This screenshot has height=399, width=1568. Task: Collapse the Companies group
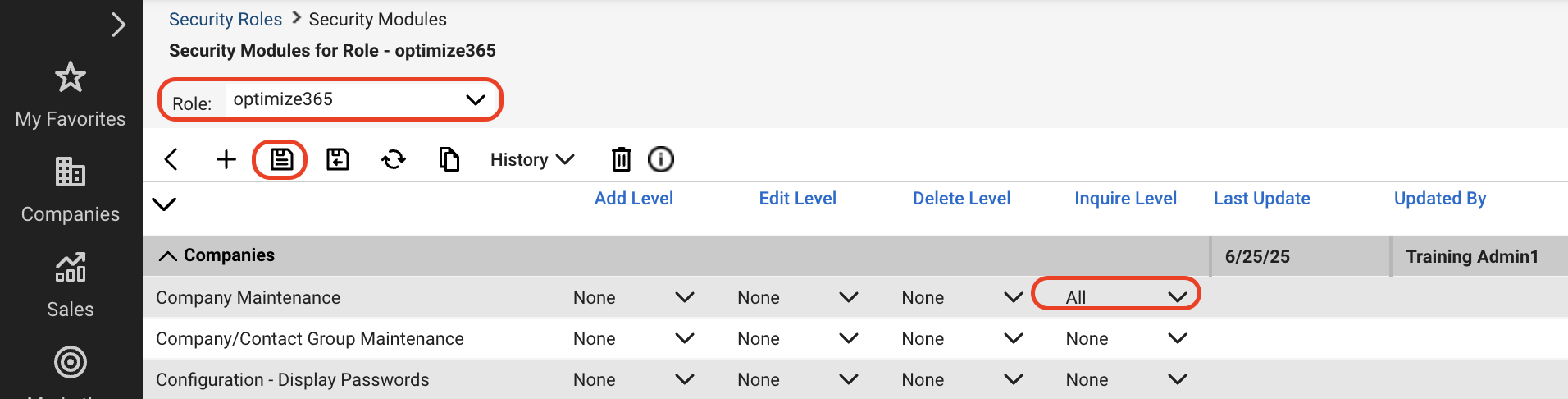tap(167, 256)
